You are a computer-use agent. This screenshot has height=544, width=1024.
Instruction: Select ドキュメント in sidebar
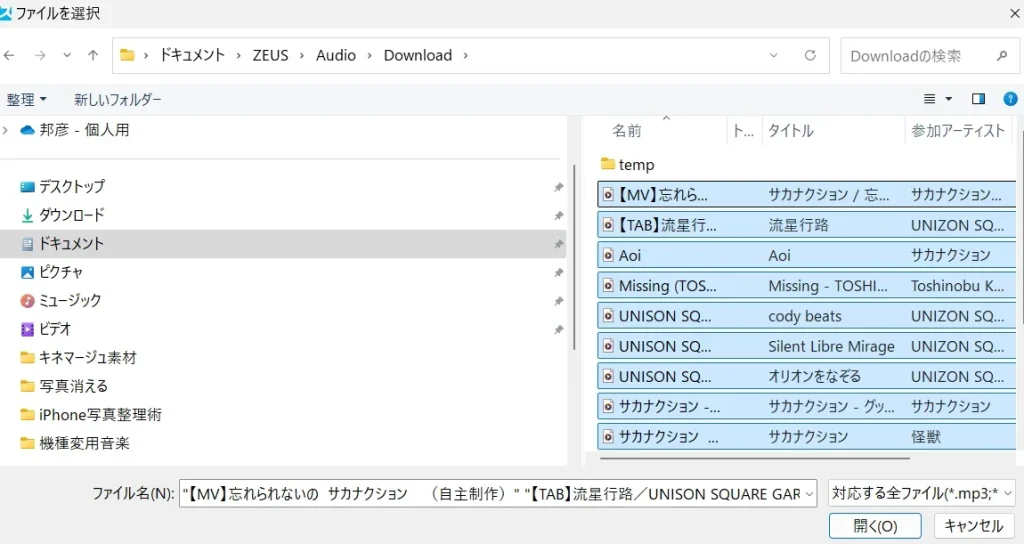click(283, 244)
